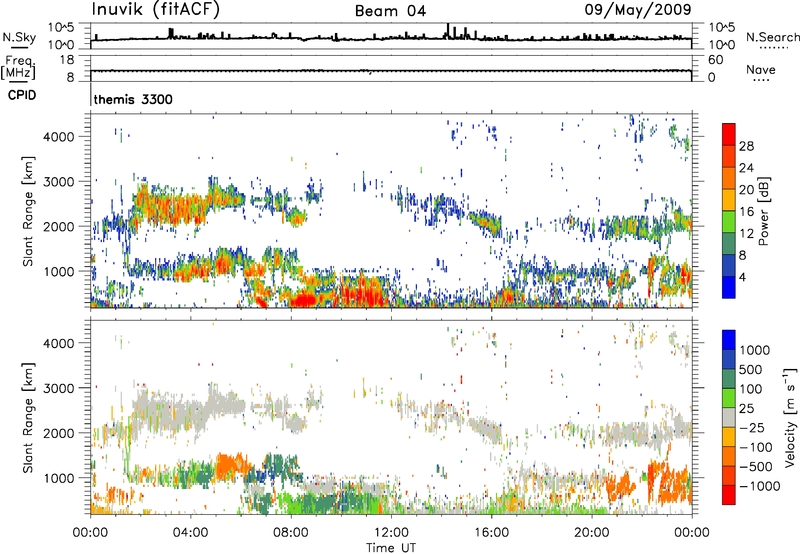Click the 'Slant Range [km]' label of power panel
The image size is (800, 554).
[x=28, y=211]
